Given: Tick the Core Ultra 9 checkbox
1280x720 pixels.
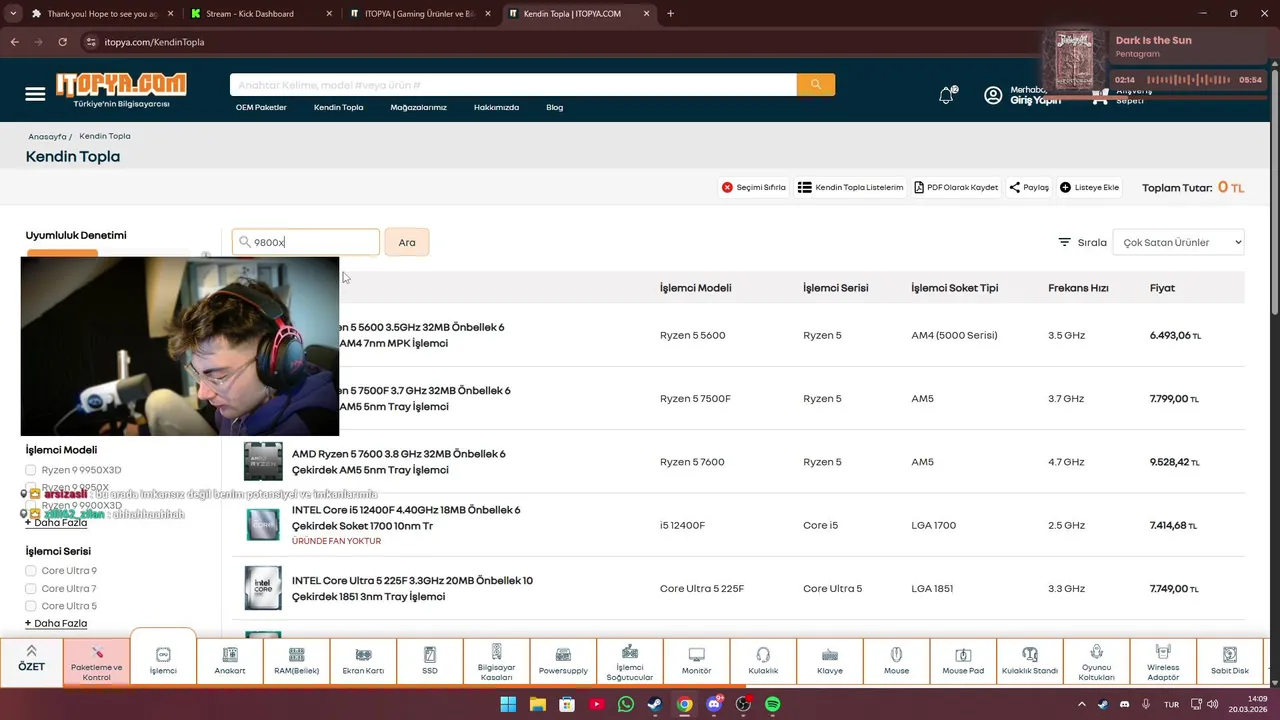Looking at the screenshot, I should [31, 571].
